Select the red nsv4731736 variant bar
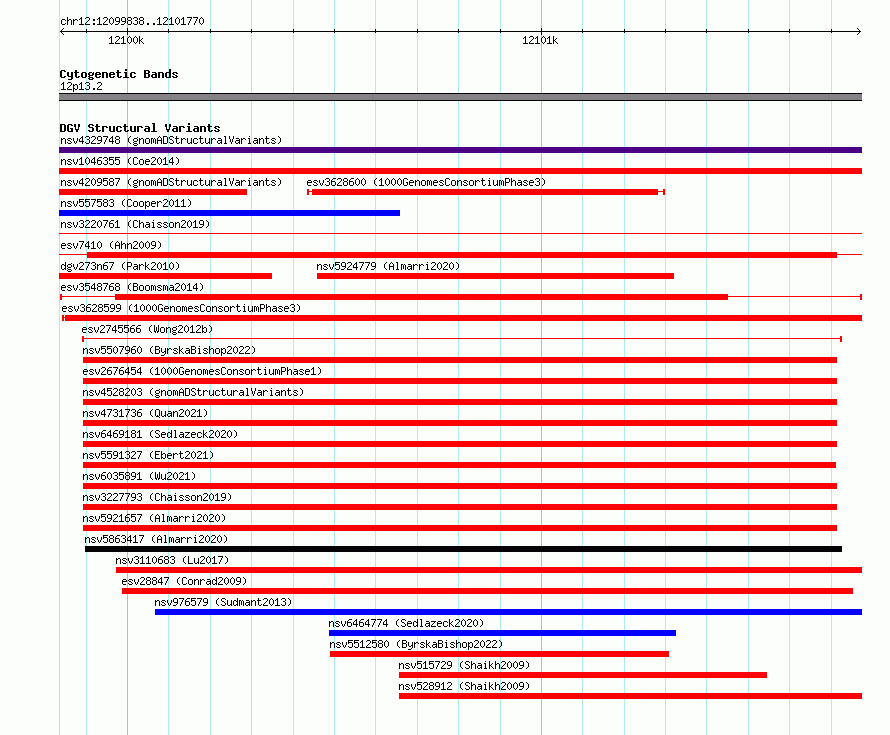 click(x=460, y=423)
